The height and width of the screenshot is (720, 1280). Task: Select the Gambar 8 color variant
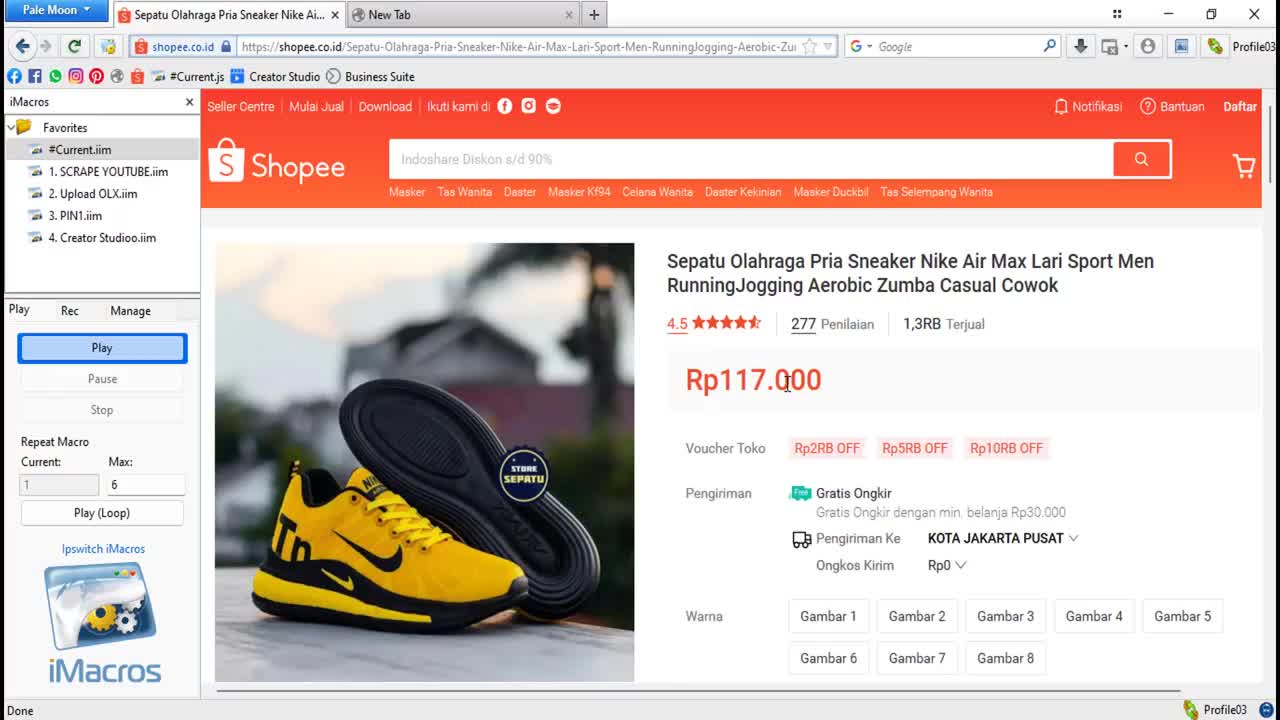tap(1005, 658)
